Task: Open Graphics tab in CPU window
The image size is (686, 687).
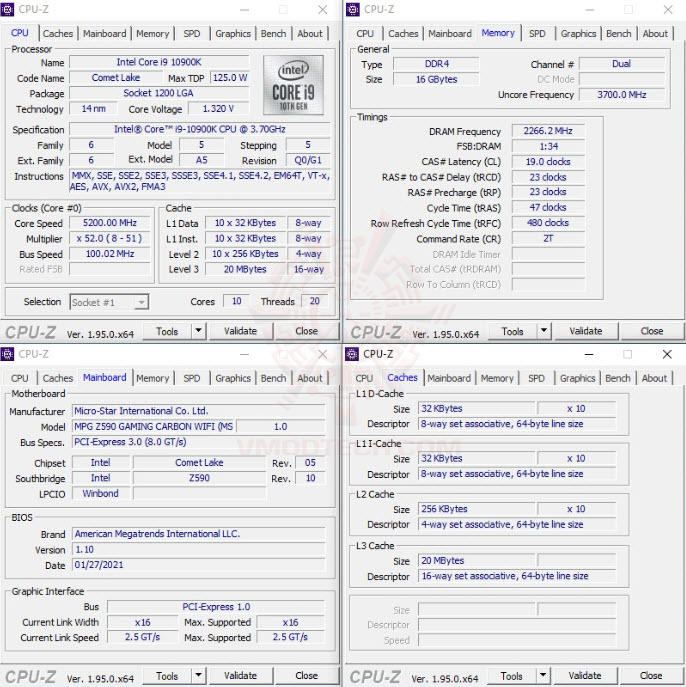Action: pyautogui.click(x=233, y=33)
